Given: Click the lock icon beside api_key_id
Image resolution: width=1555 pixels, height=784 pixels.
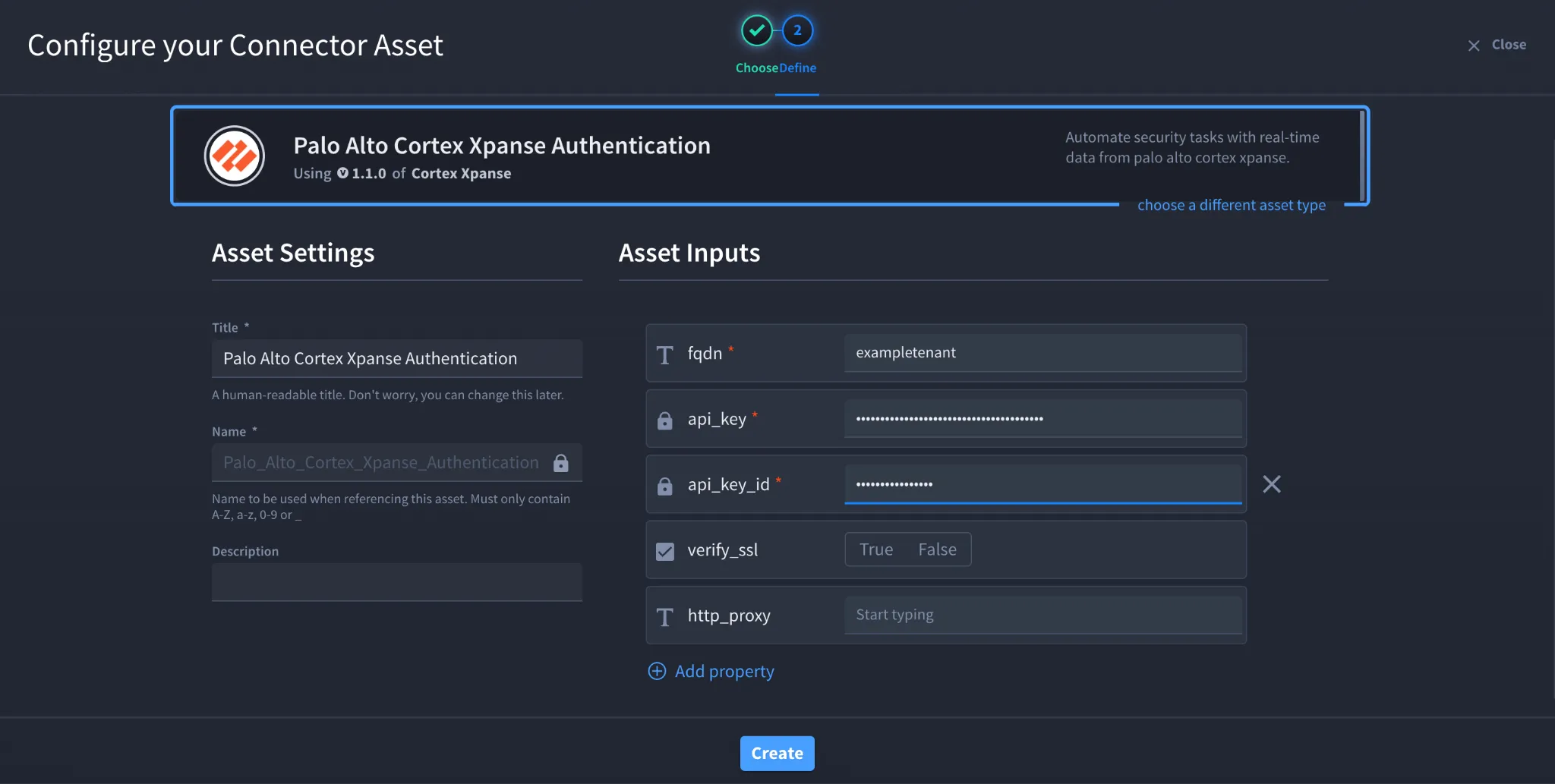Looking at the screenshot, I should (665, 486).
